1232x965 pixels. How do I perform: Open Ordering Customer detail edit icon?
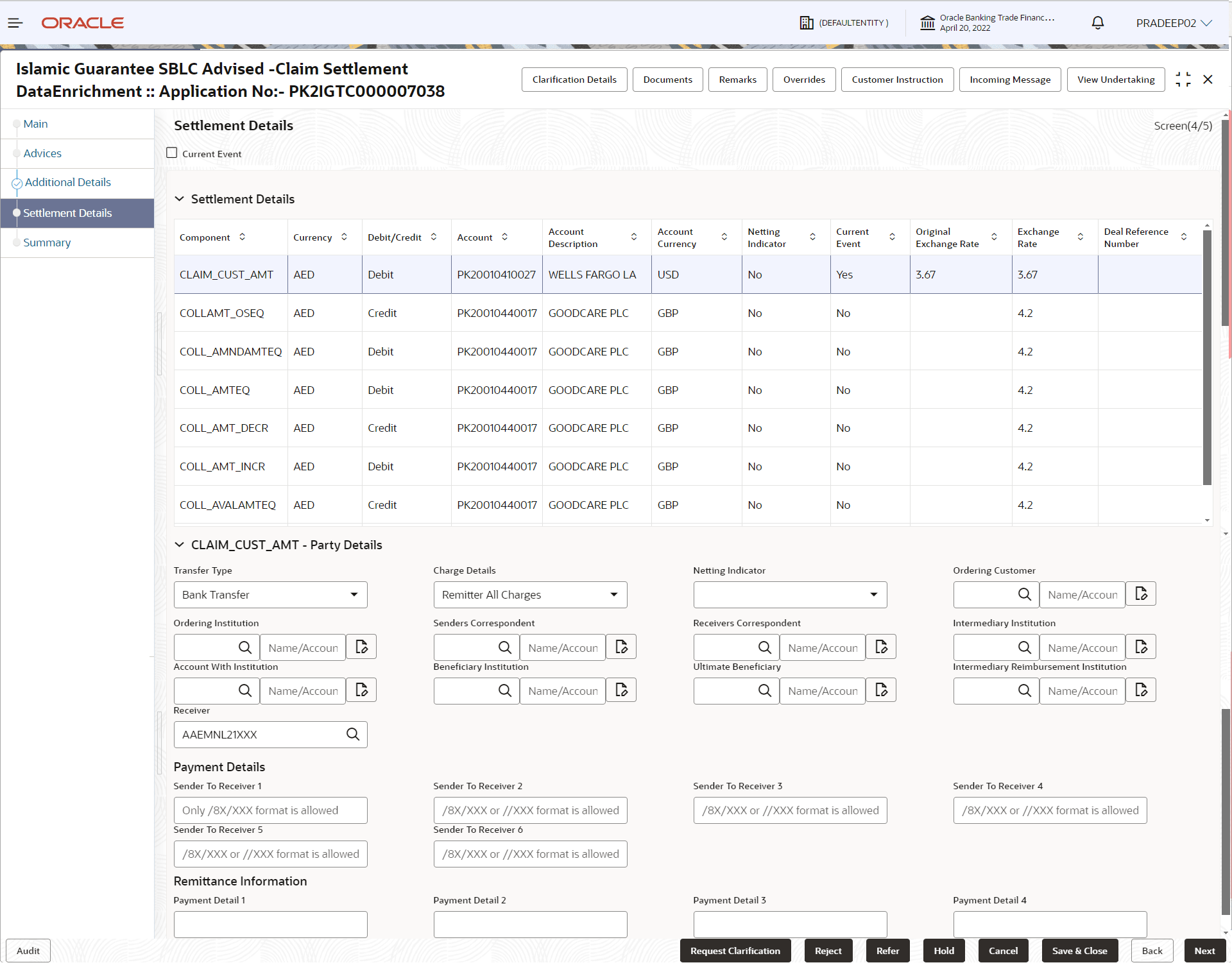point(1141,594)
